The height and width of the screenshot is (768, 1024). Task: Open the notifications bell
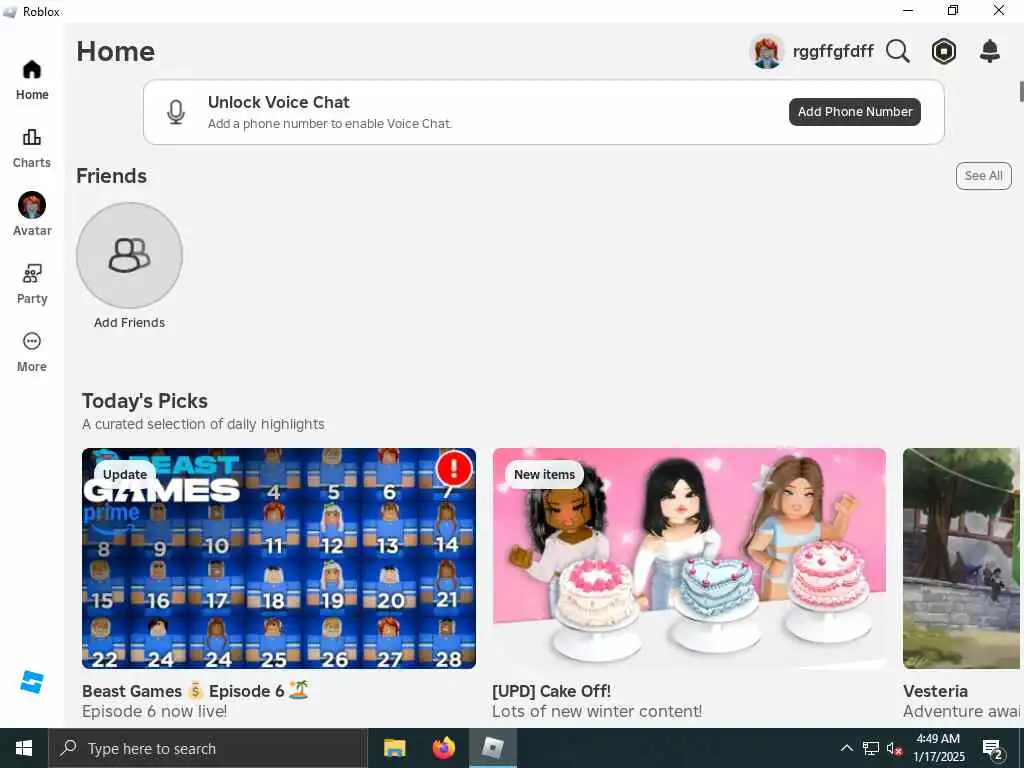click(x=990, y=51)
